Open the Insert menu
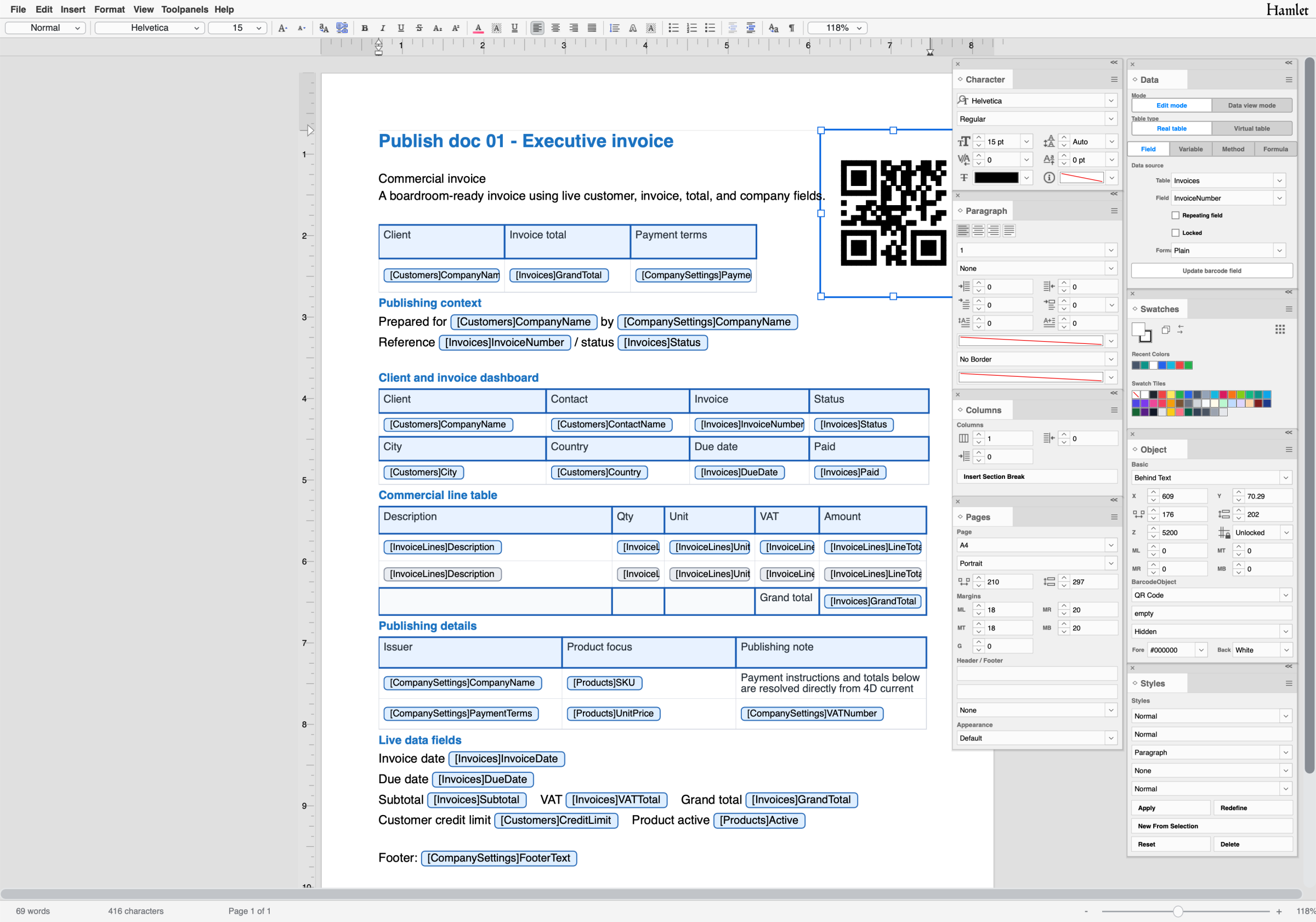The image size is (1316, 922). [x=73, y=9]
